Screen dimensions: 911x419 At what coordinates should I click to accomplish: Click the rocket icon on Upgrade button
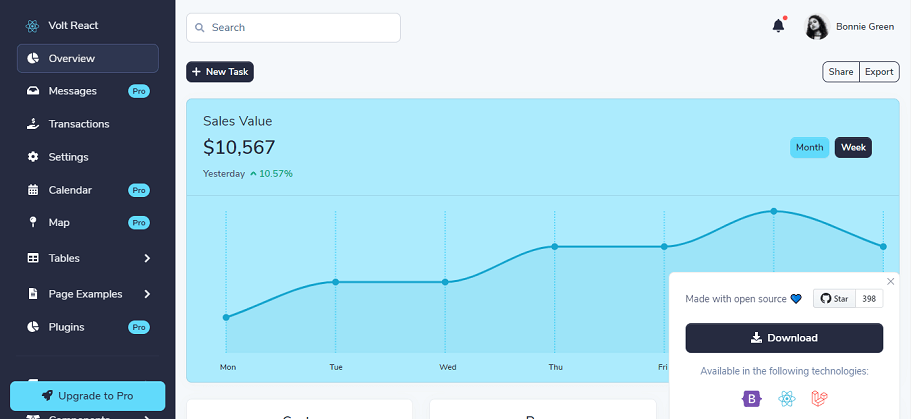(48, 396)
